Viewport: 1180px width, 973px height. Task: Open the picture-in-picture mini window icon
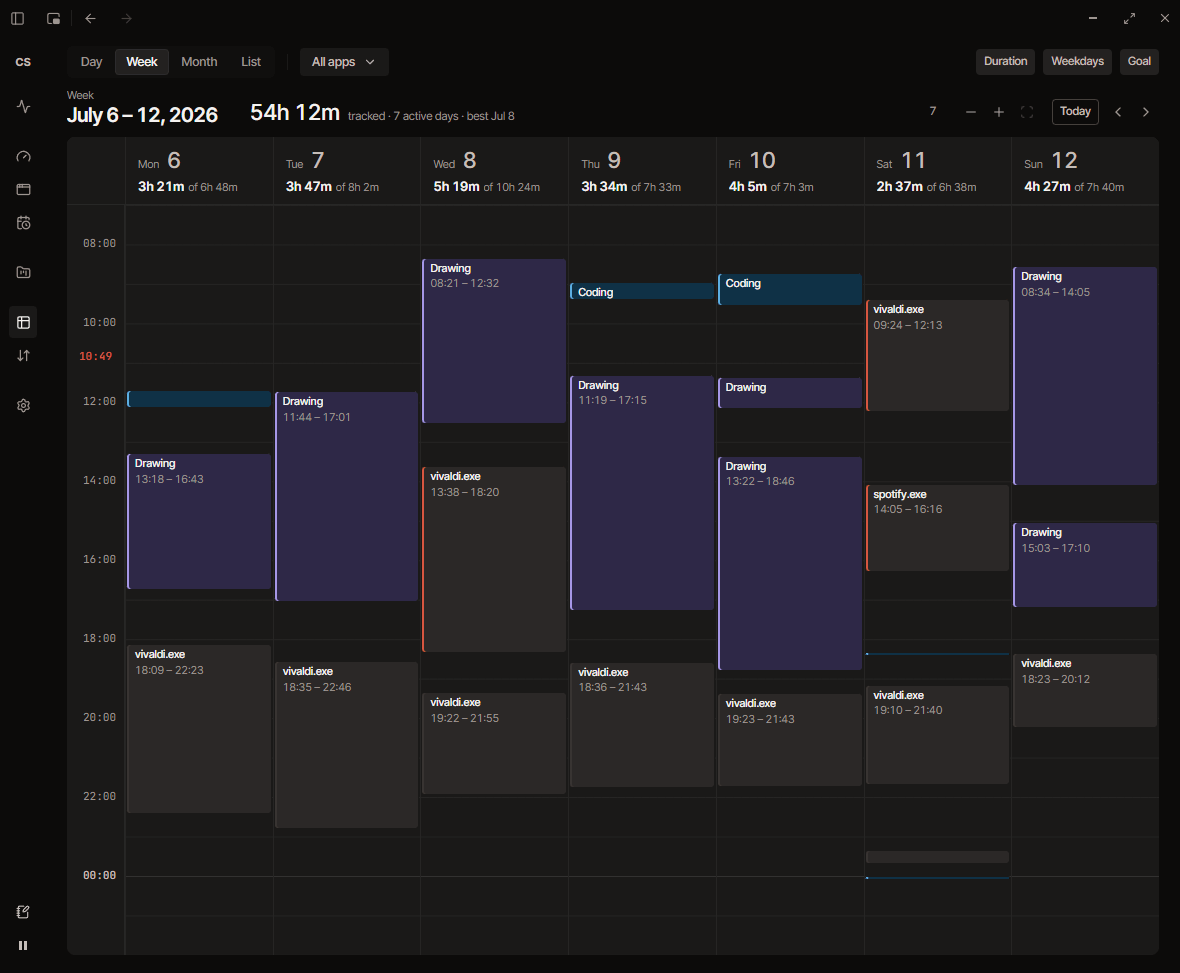coord(53,19)
